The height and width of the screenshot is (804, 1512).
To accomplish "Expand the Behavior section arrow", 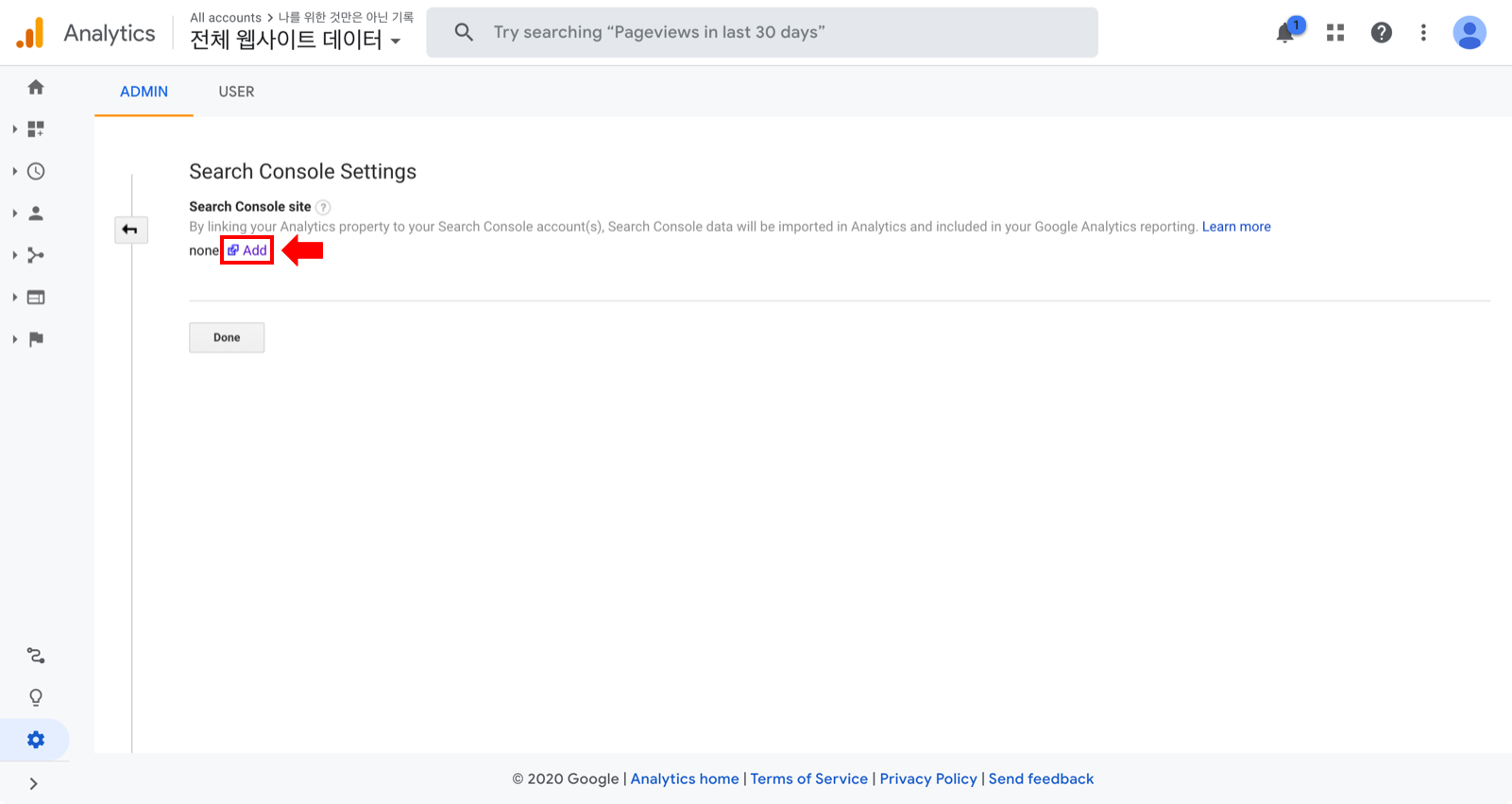I will click(15, 298).
